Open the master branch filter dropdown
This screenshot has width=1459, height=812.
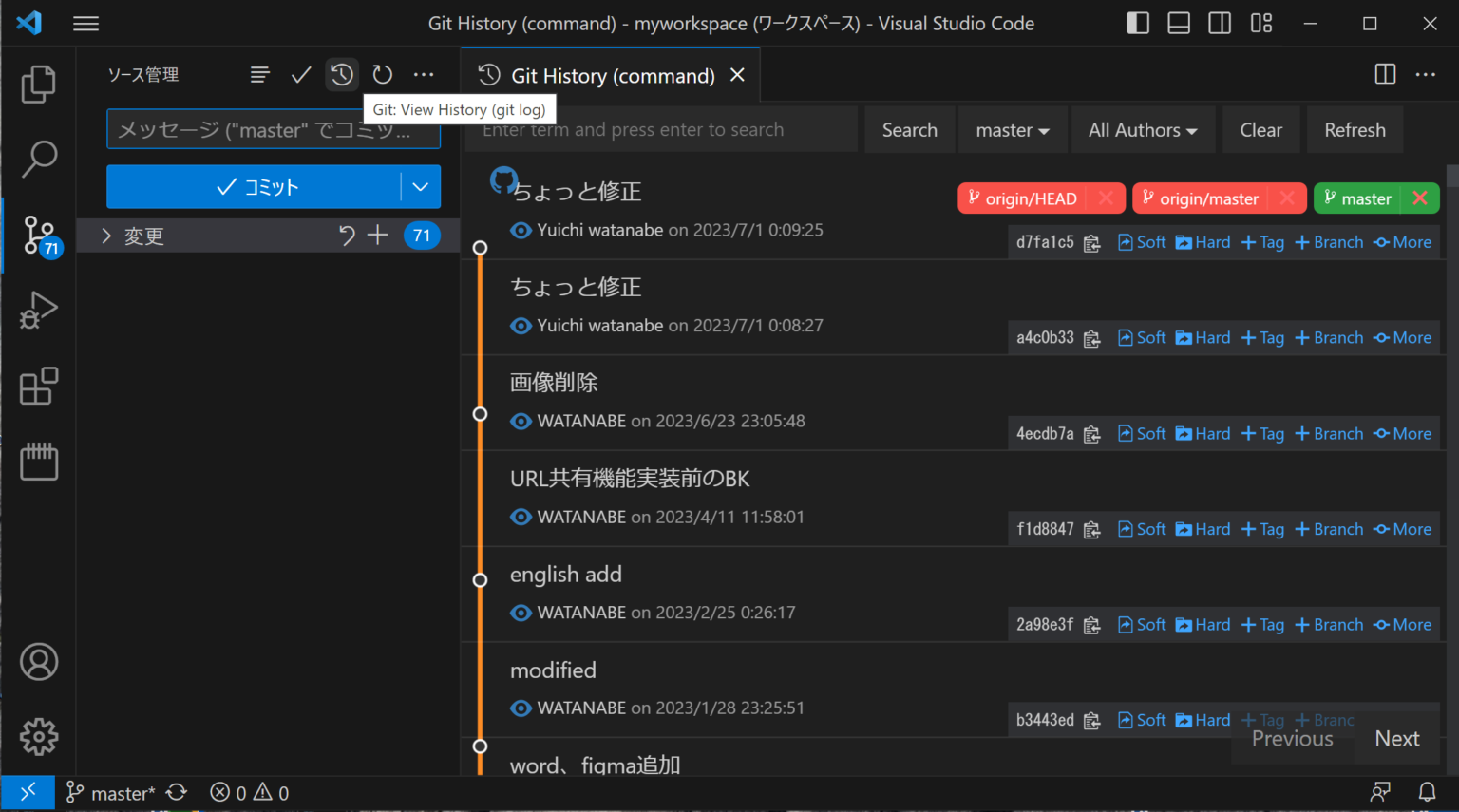point(1013,129)
